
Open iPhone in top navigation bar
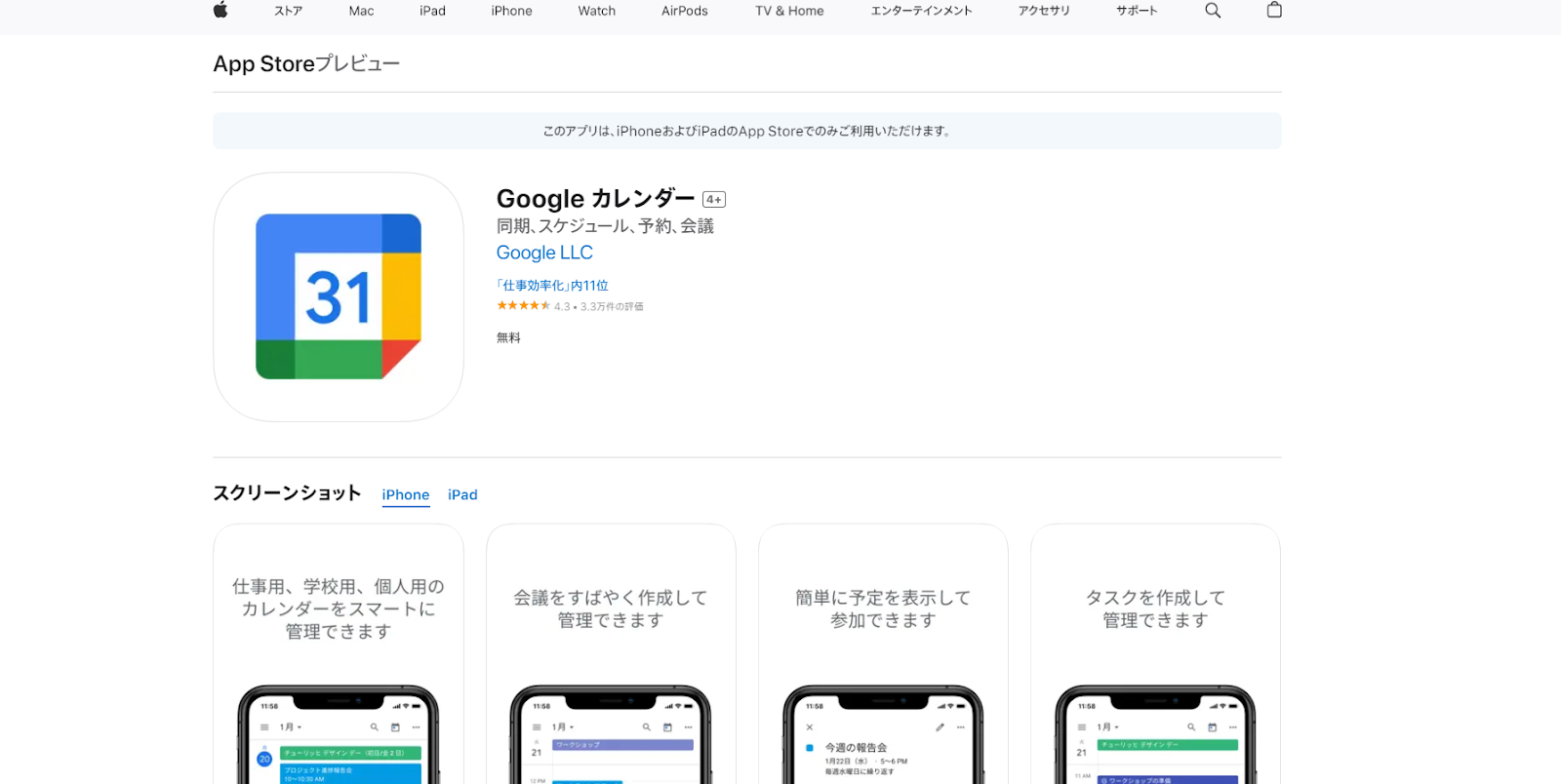tap(511, 11)
